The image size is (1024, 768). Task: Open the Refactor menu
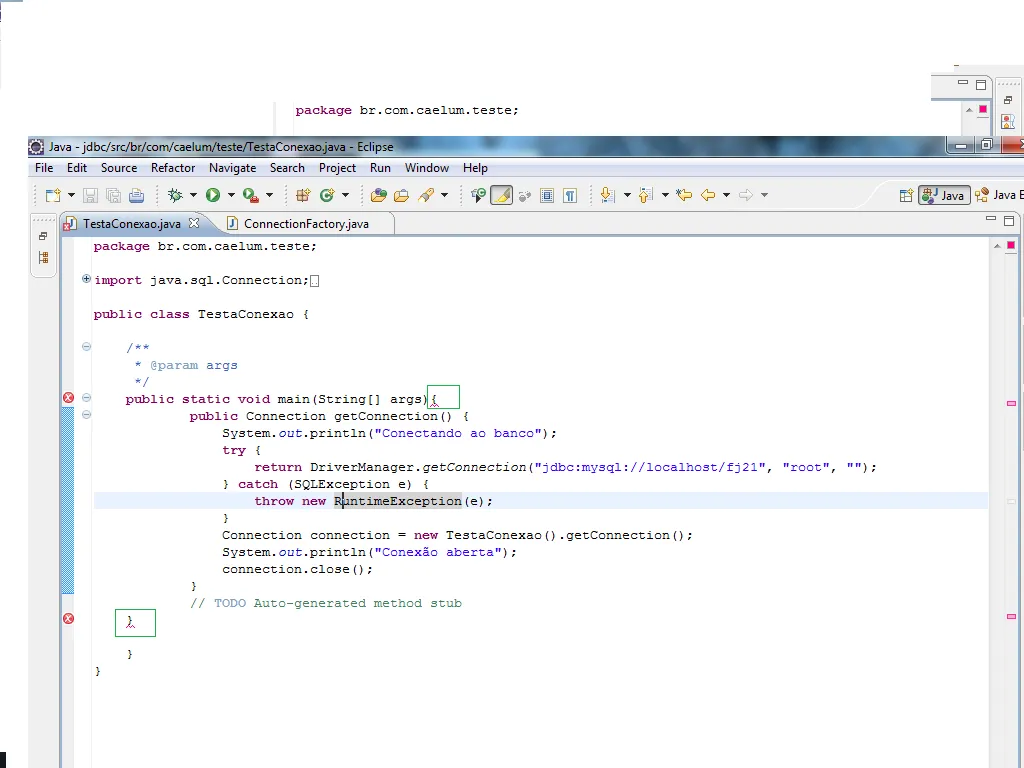[173, 168]
